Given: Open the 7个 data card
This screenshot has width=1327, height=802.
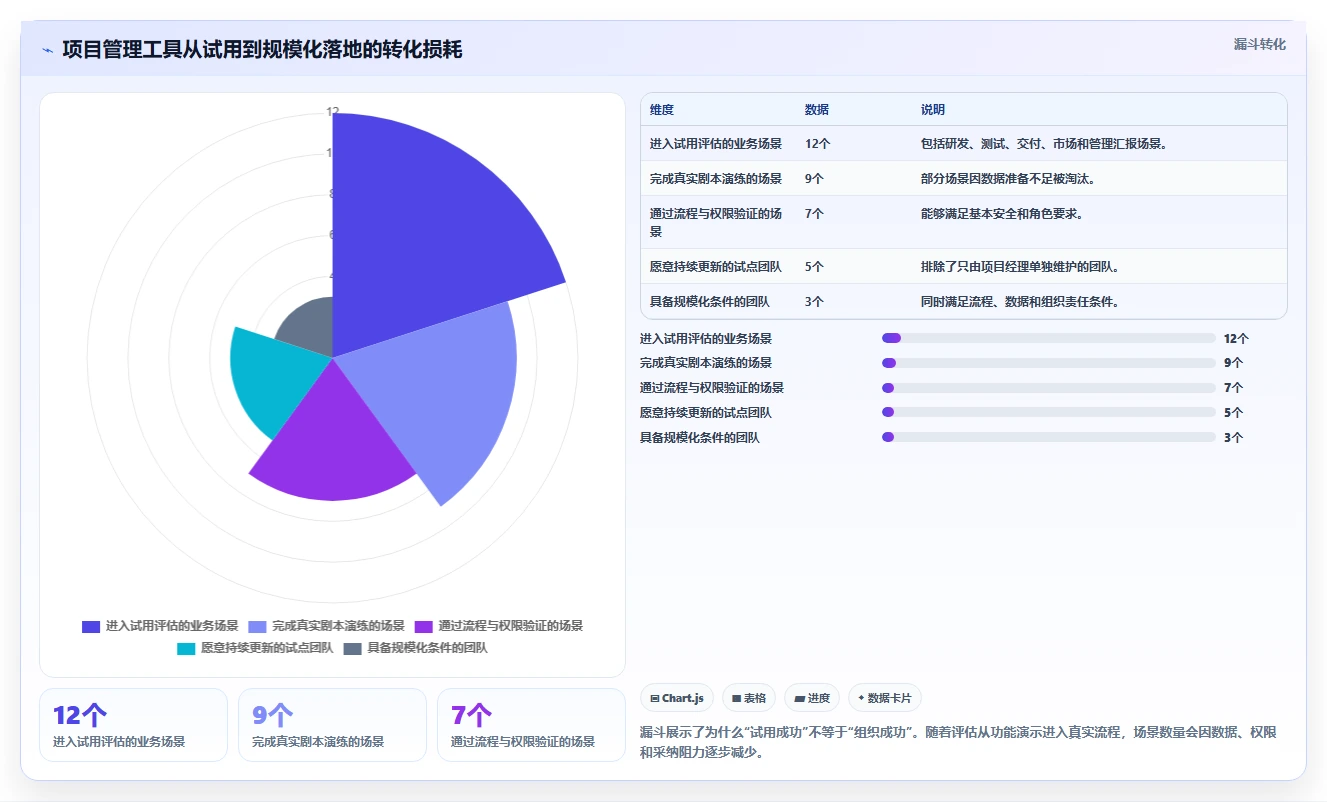Looking at the screenshot, I should point(532,725).
